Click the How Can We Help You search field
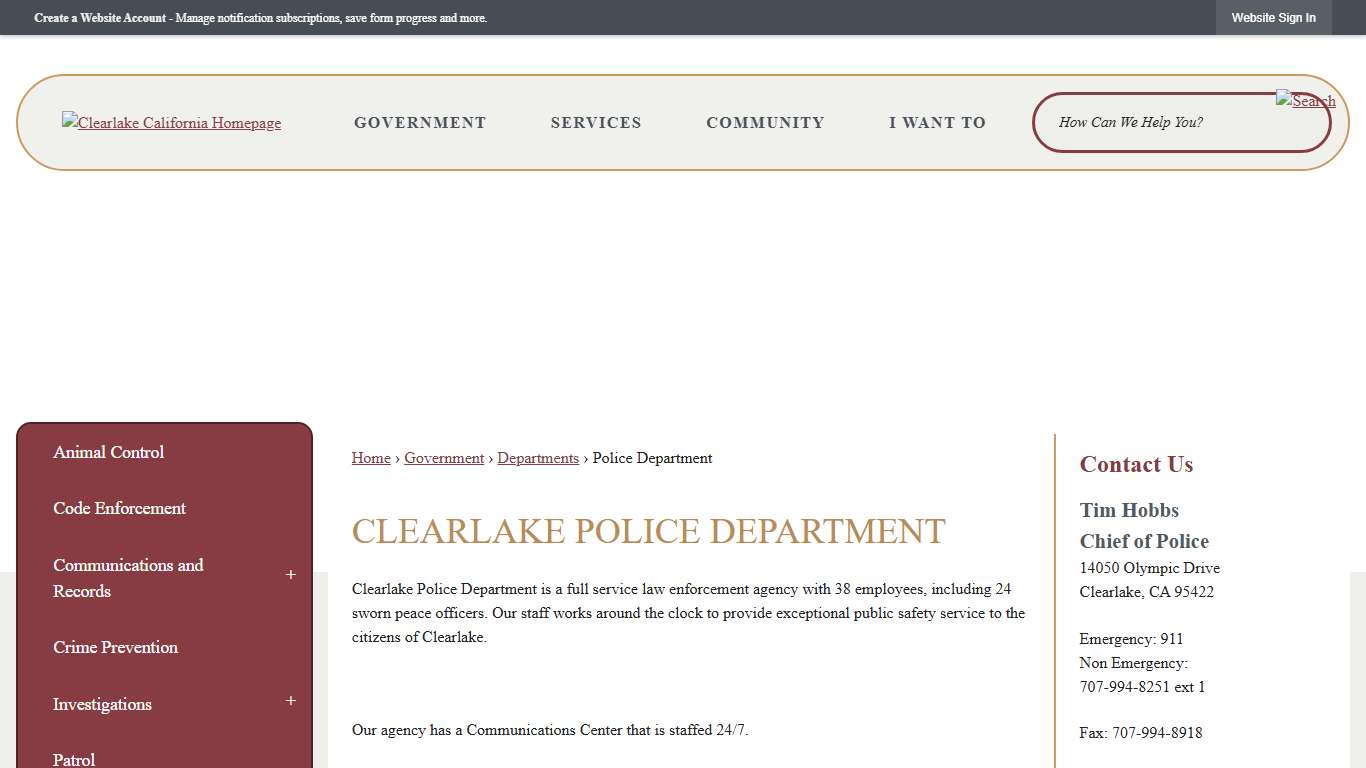Viewport: 1366px width, 768px height. pos(1150,122)
